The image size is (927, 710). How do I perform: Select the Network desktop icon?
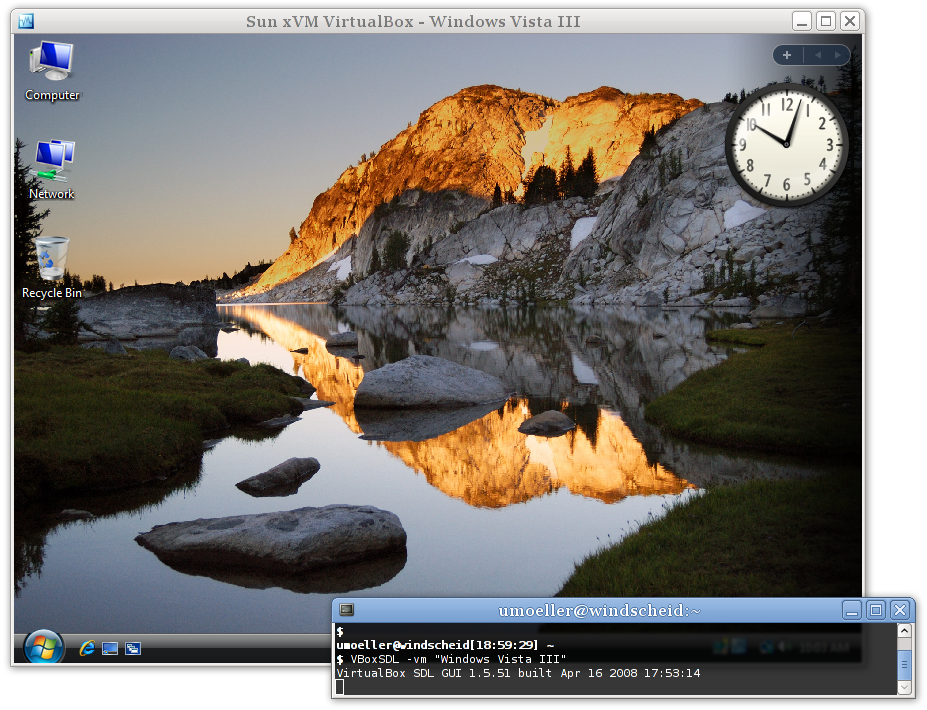[52, 170]
